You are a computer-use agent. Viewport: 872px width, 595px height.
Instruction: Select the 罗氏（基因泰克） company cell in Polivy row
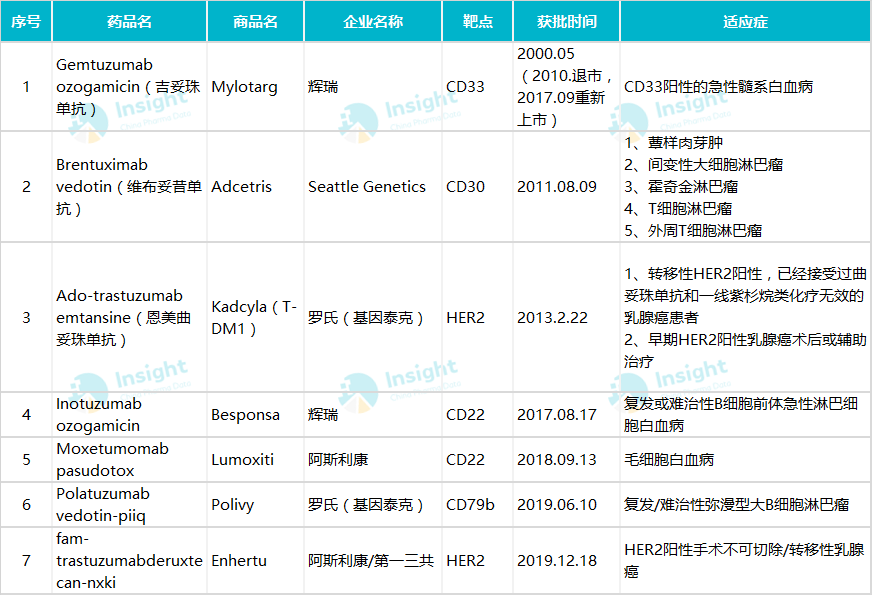373,505
